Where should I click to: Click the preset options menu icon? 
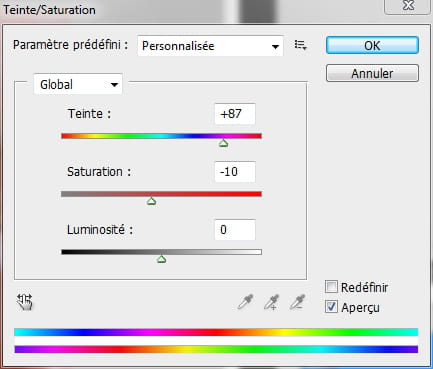pyautogui.click(x=300, y=45)
